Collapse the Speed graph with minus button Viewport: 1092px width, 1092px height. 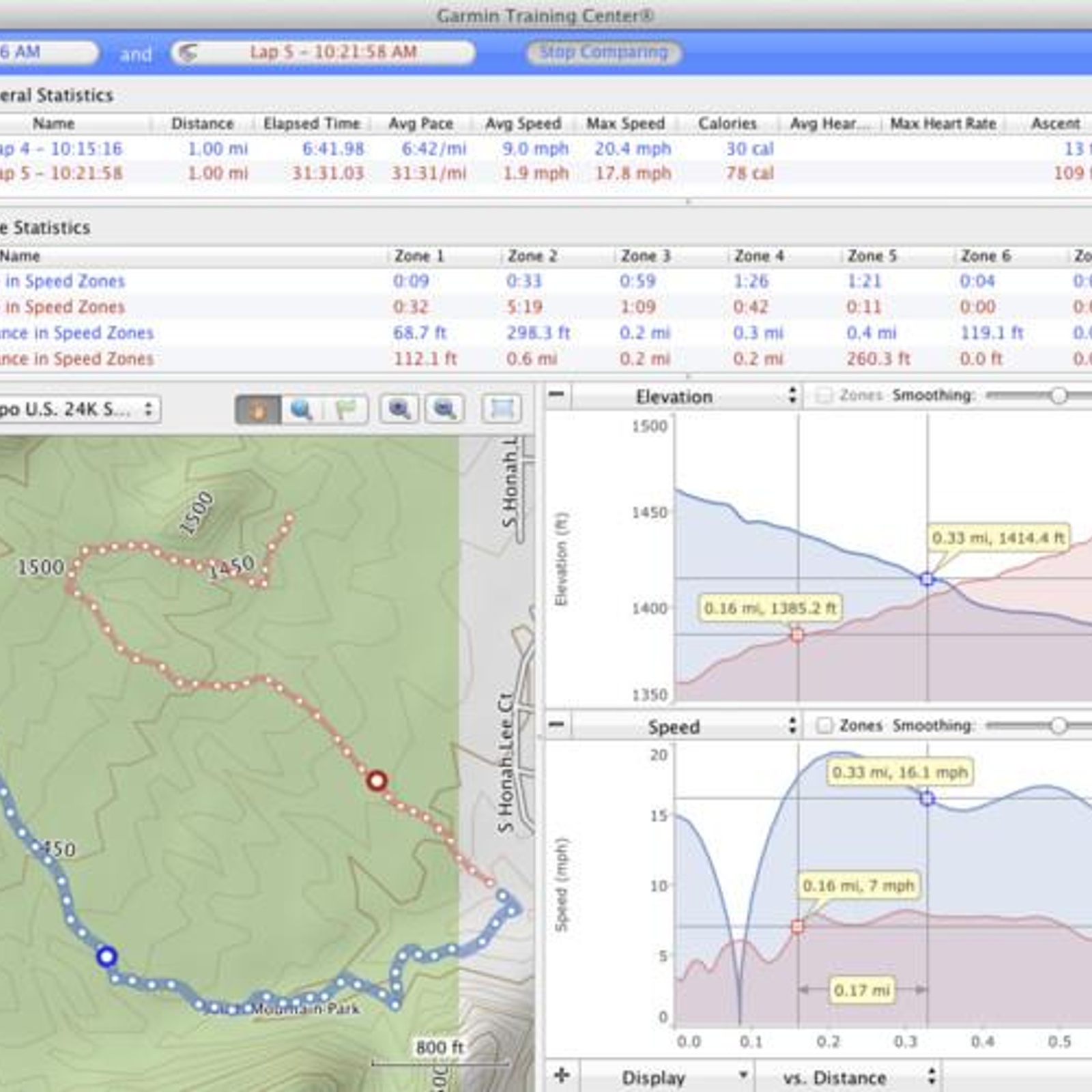(x=557, y=724)
